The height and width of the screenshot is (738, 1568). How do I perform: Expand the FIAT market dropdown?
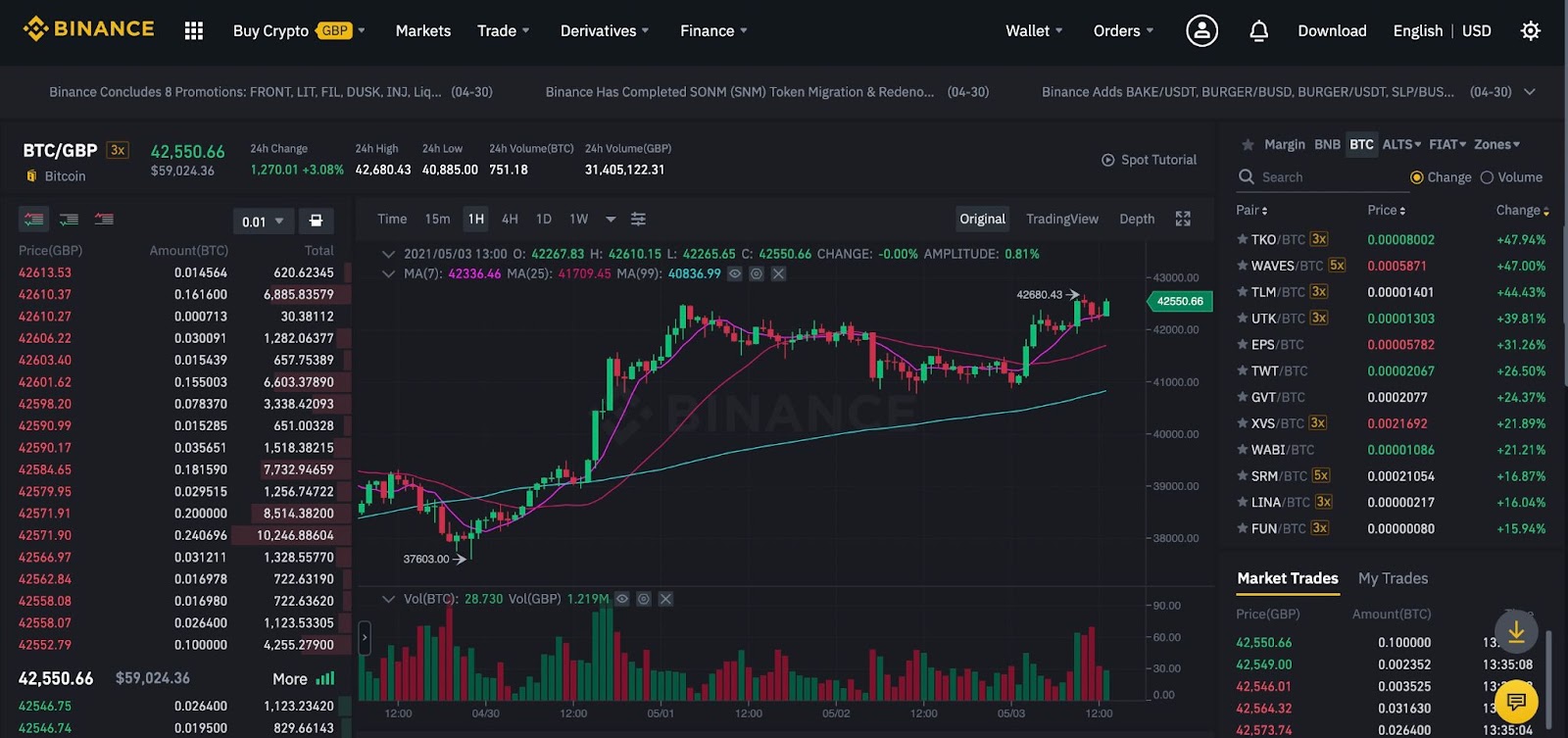click(x=1447, y=144)
